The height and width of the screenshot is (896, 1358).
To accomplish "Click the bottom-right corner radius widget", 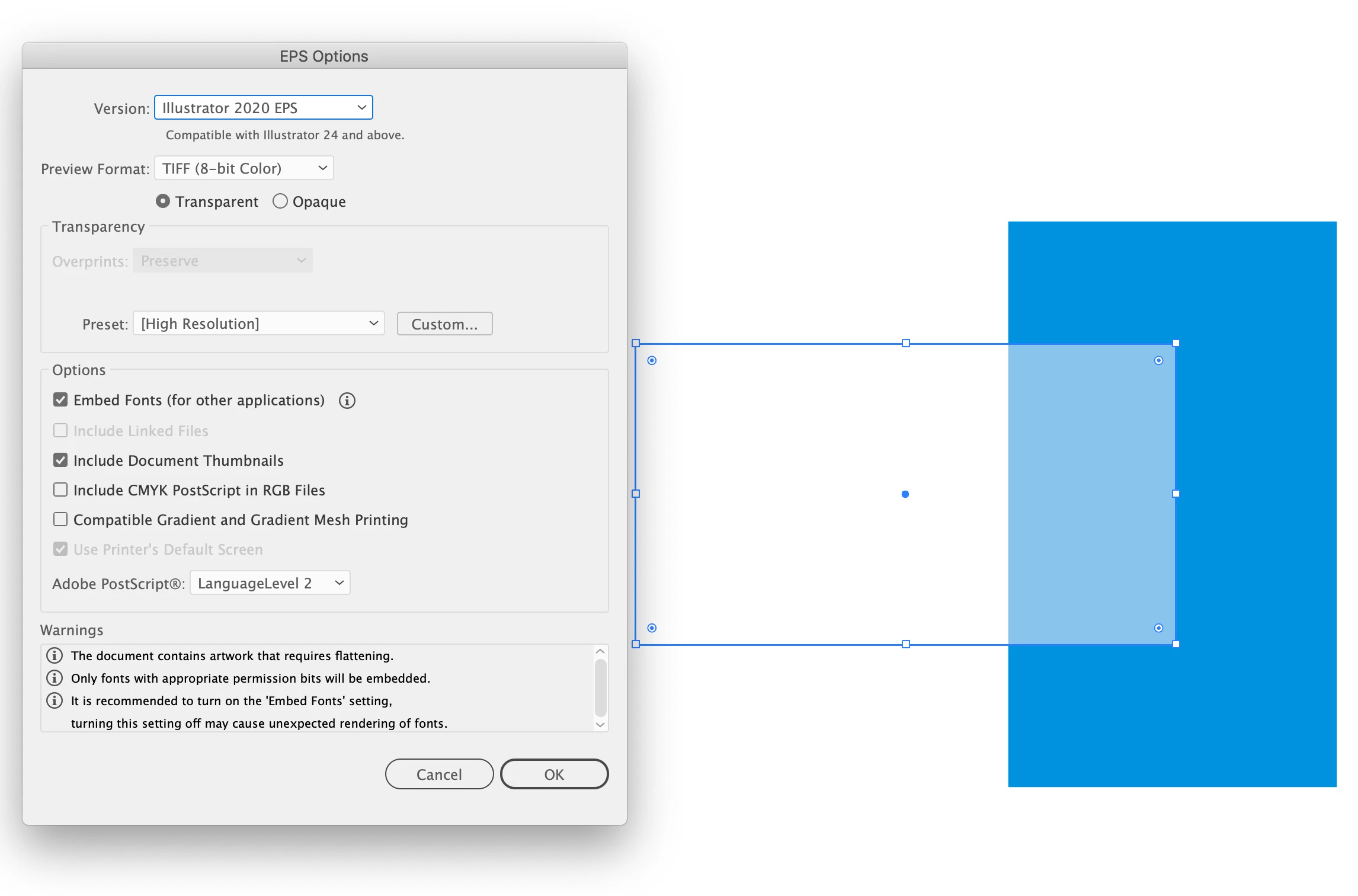I will [1158, 628].
